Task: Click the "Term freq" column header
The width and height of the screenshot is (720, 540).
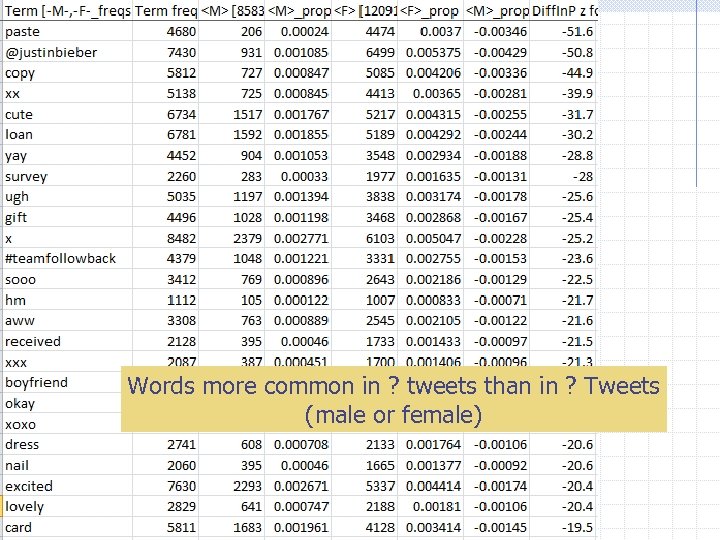Action: (x=166, y=10)
